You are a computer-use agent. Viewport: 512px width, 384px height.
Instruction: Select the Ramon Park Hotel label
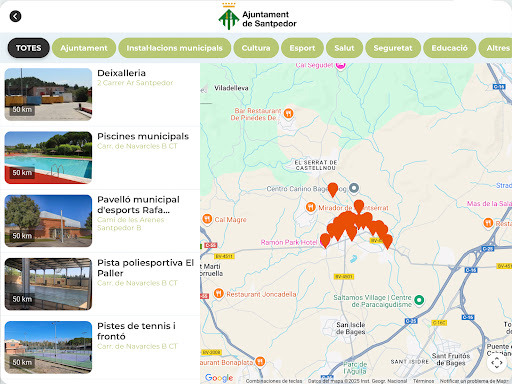pyautogui.click(x=289, y=242)
